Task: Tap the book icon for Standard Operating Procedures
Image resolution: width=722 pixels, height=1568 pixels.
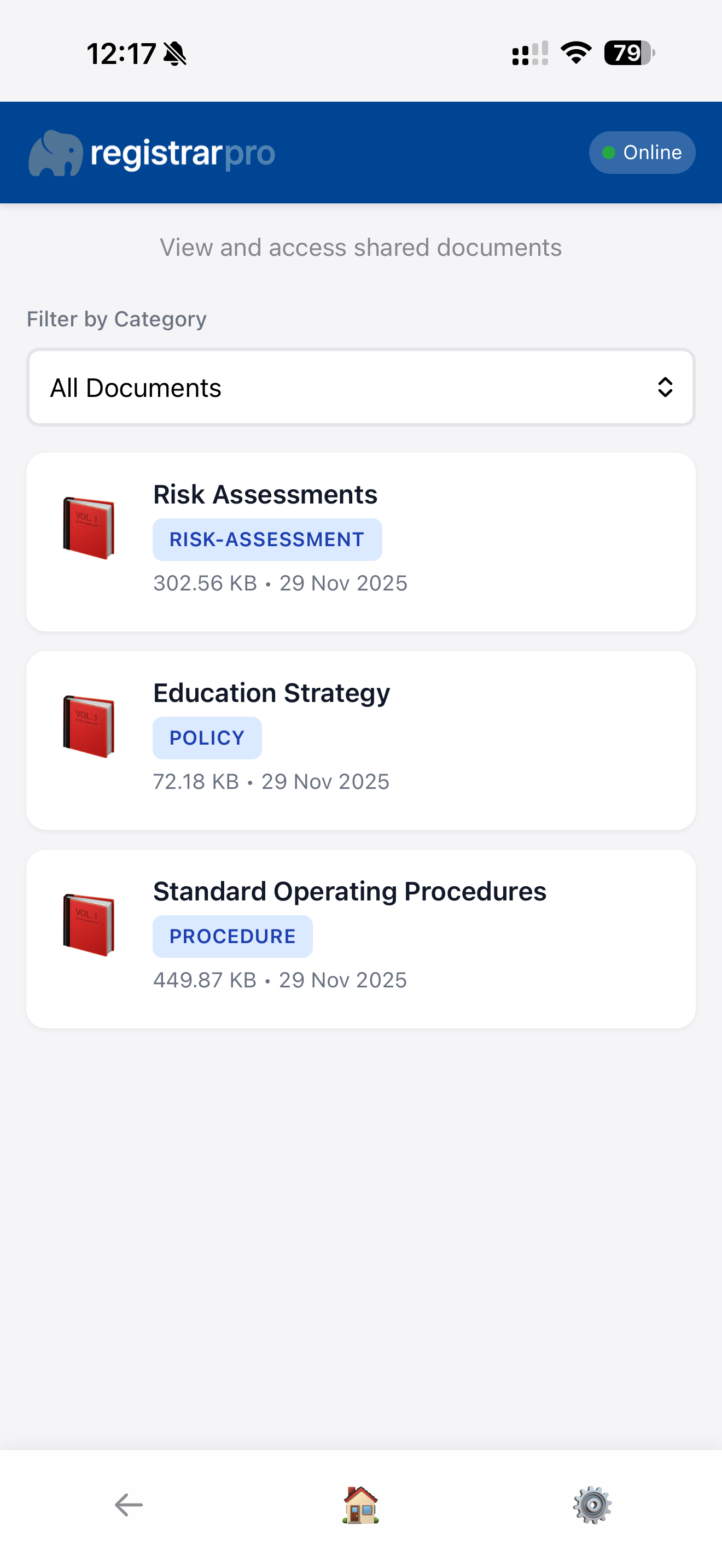Action: (x=89, y=925)
